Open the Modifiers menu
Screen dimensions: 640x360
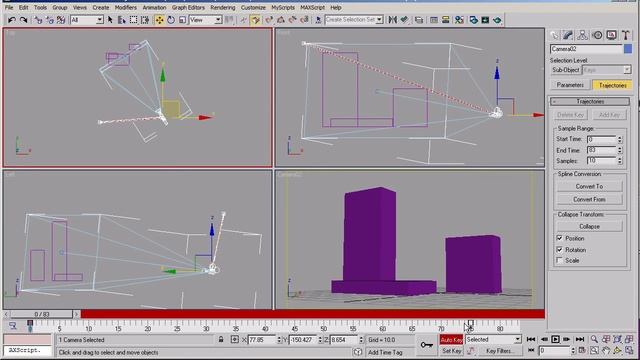coord(125,7)
